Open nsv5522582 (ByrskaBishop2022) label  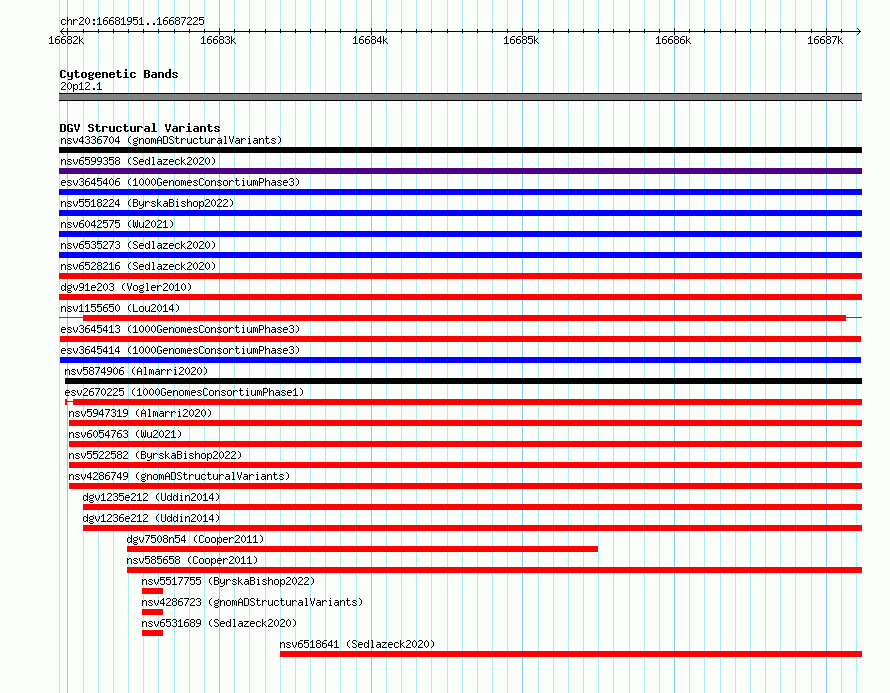155,455
